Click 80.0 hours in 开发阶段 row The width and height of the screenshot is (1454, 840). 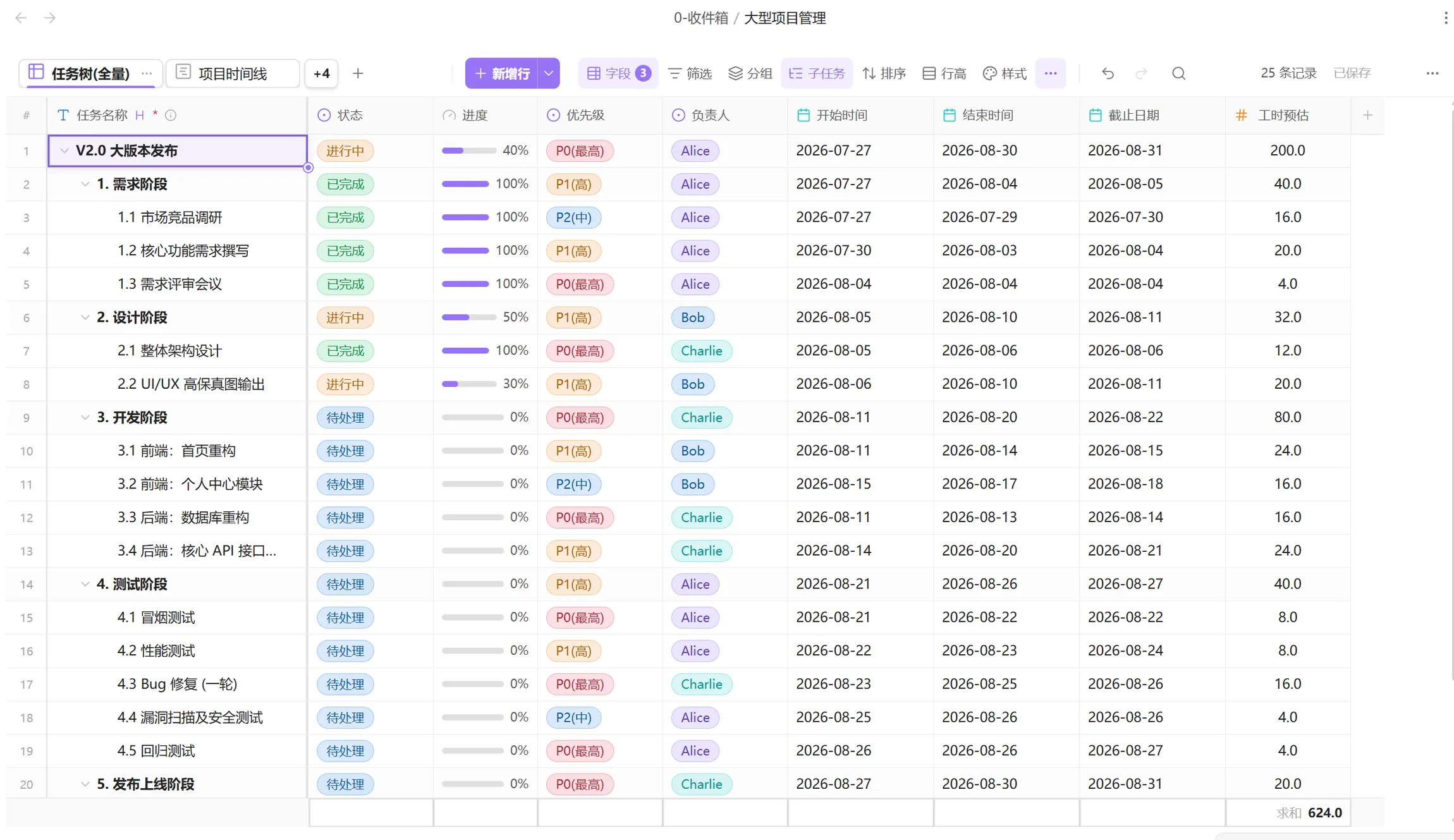click(x=1287, y=417)
